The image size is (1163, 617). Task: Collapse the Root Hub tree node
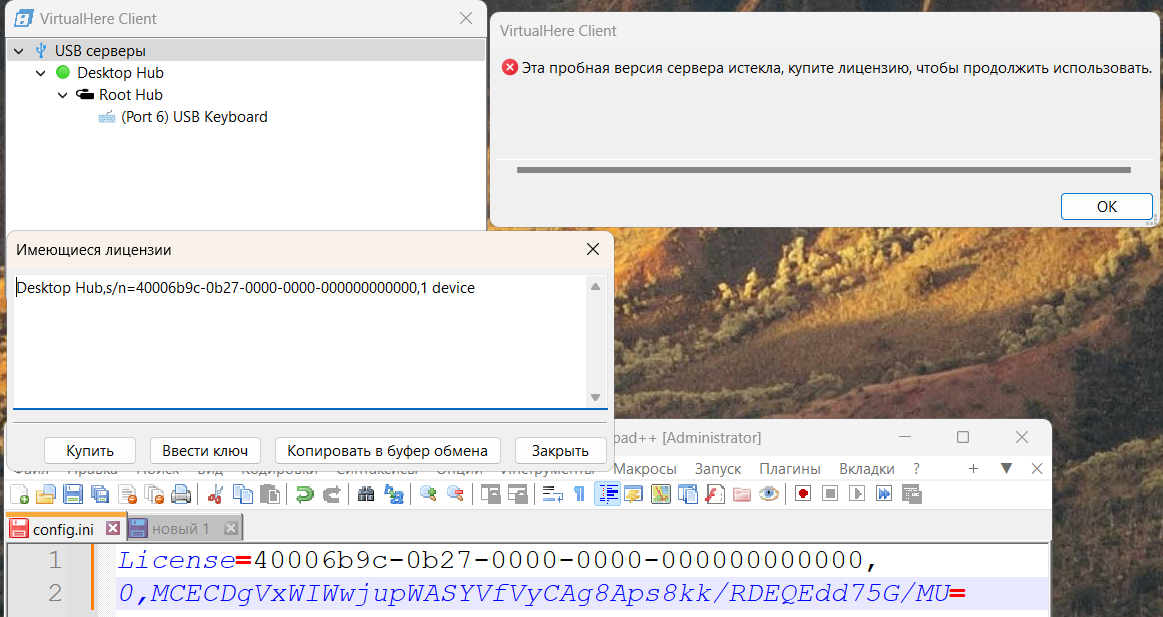[x=62, y=95]
